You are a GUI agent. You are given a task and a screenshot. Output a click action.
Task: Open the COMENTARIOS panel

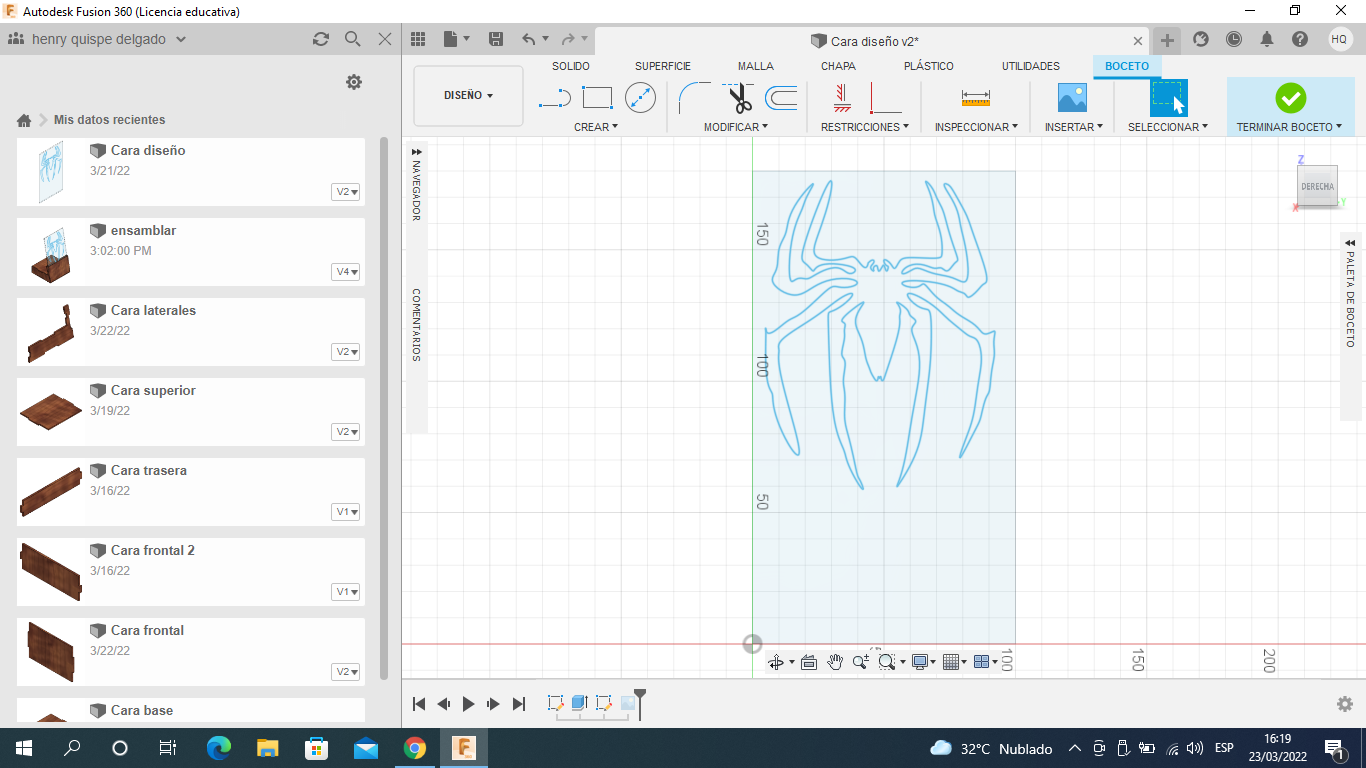point(416,325)
